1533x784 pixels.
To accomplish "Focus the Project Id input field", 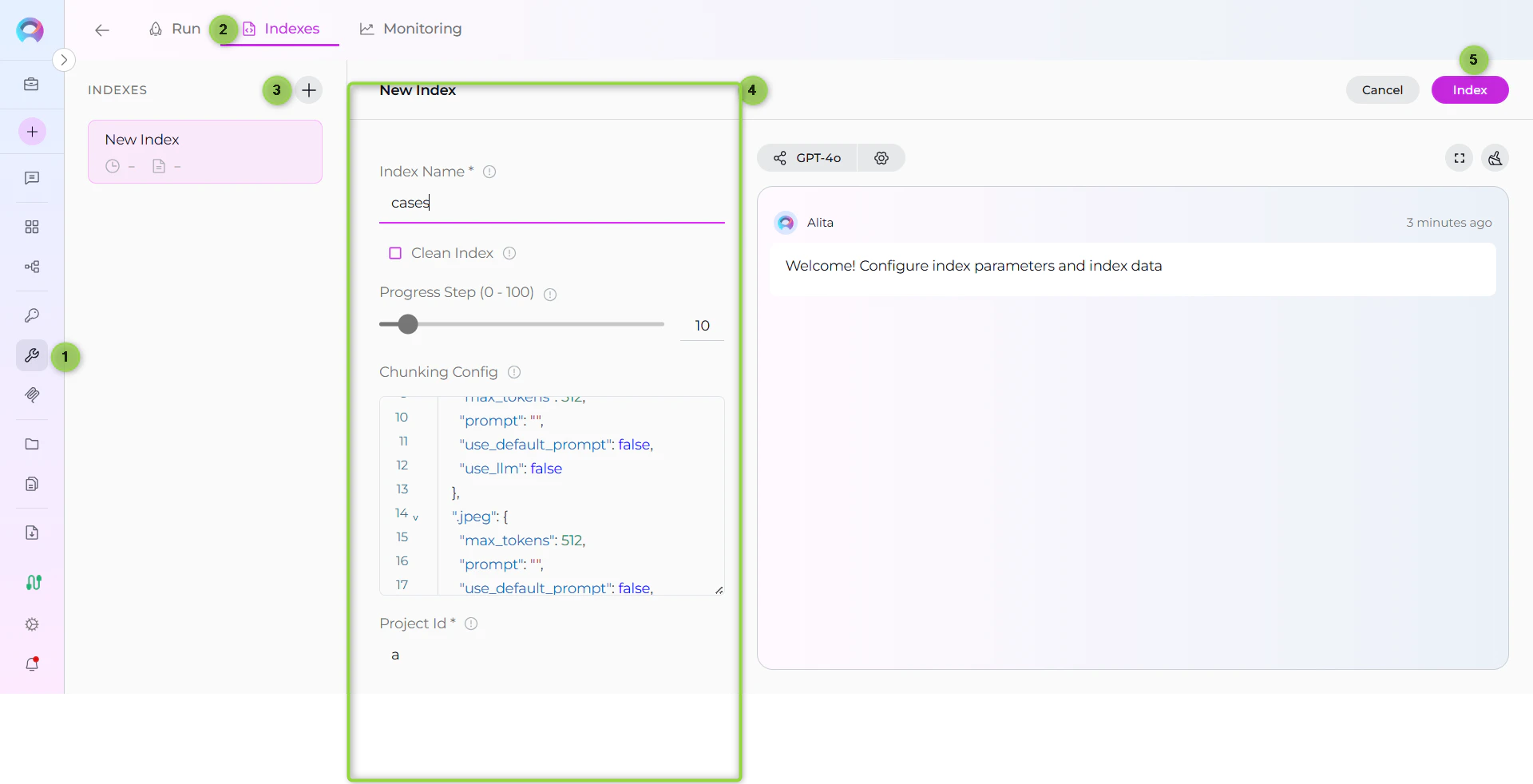I will [x=552, y=655].
